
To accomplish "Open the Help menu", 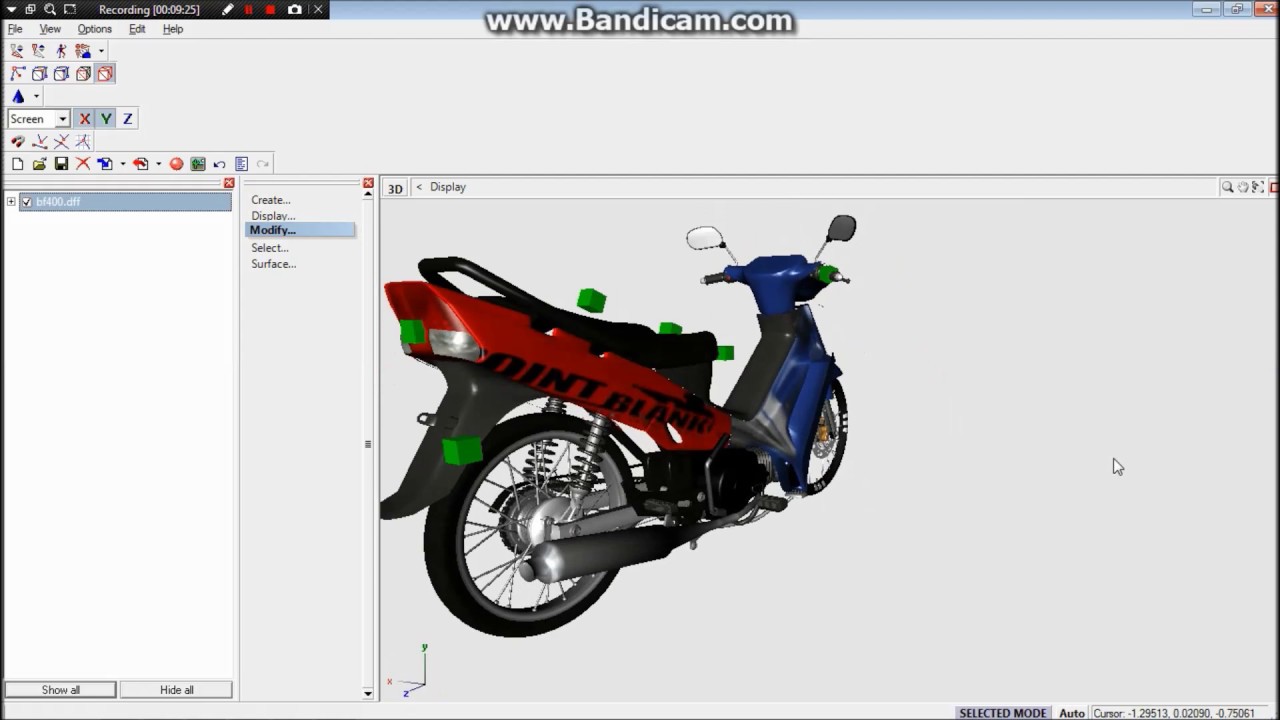I will tap(173, 29).
